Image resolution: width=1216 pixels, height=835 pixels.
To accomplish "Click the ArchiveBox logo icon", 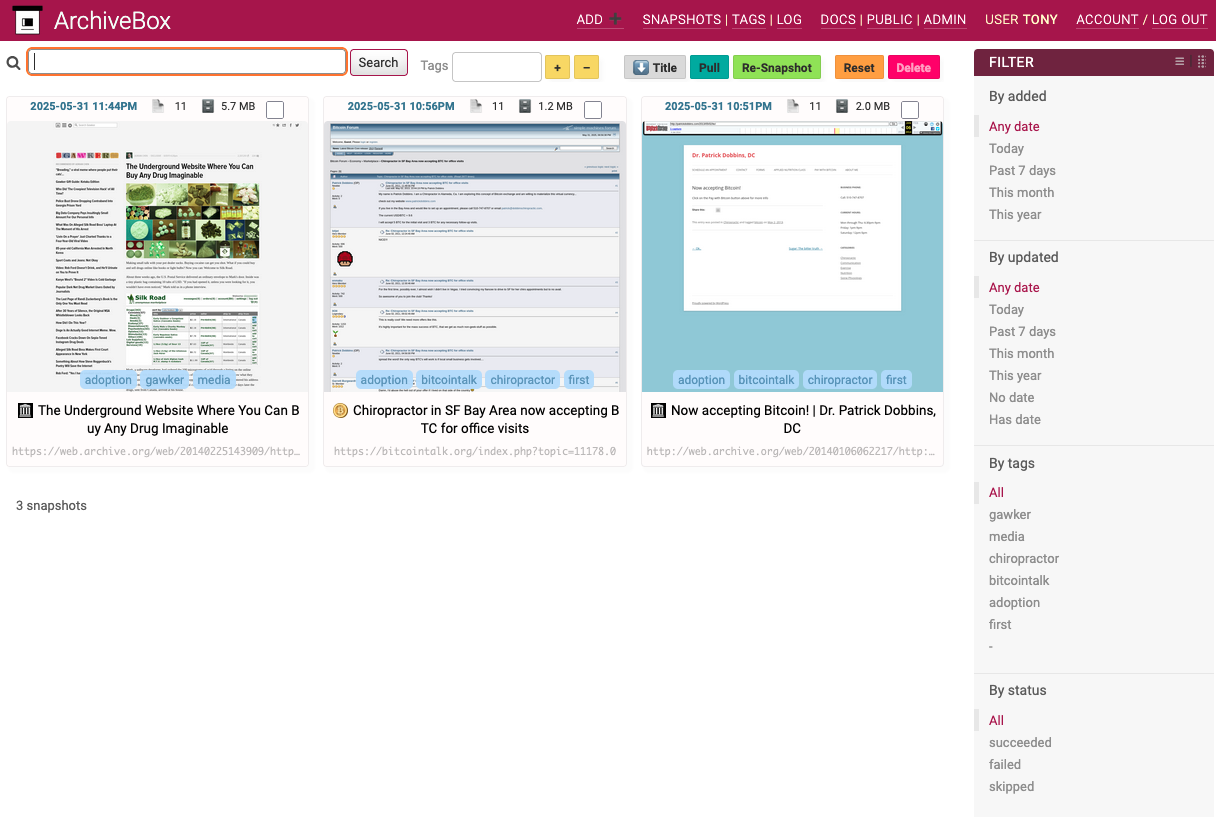I will pos(28,20).
